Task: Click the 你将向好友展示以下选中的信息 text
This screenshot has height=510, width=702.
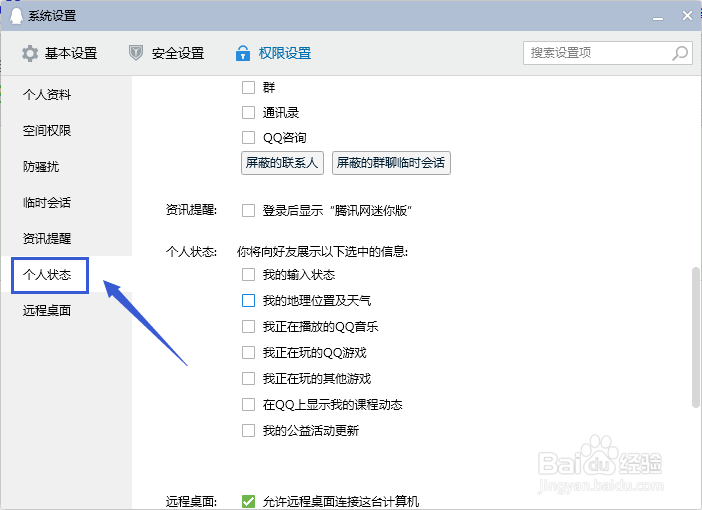Action: (x=322, y=252)
